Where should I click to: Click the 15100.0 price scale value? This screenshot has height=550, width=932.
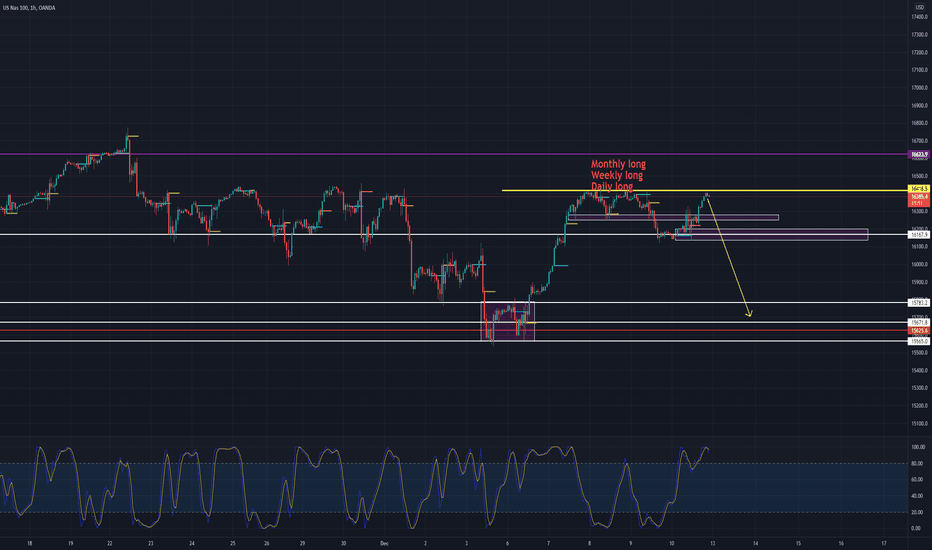(x=920, y=424)
